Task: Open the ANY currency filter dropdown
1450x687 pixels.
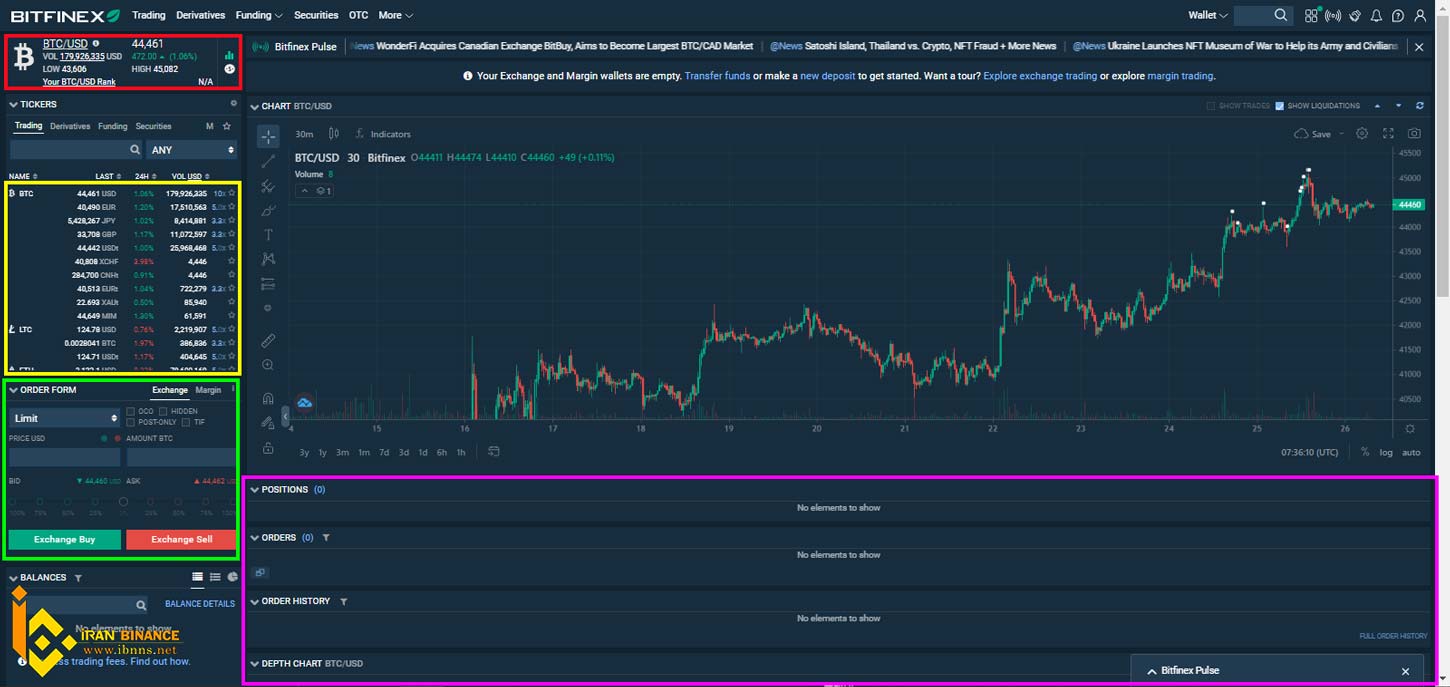Action: [191, 150]
